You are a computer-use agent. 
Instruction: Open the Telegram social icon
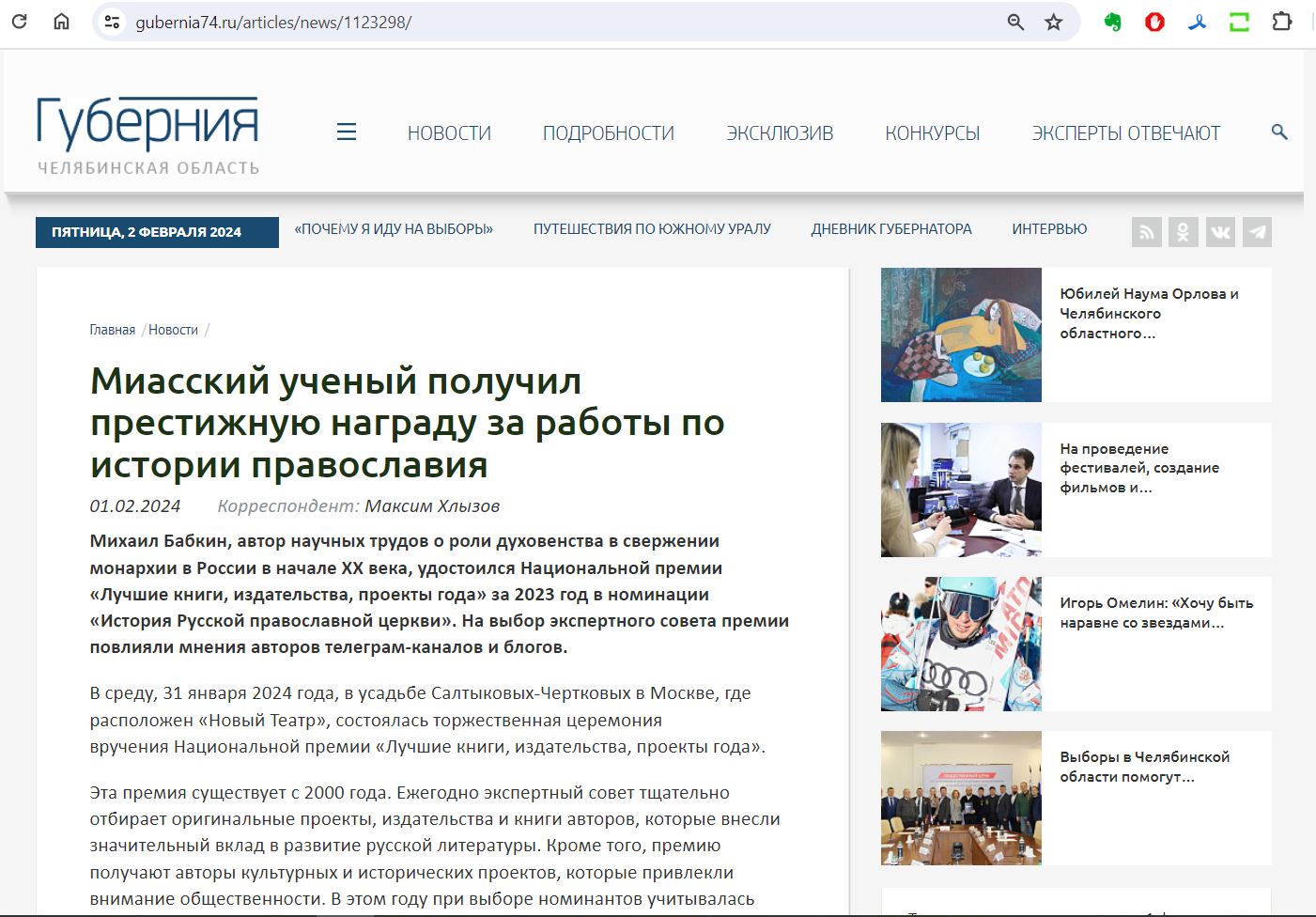(x=1257, y=232)
